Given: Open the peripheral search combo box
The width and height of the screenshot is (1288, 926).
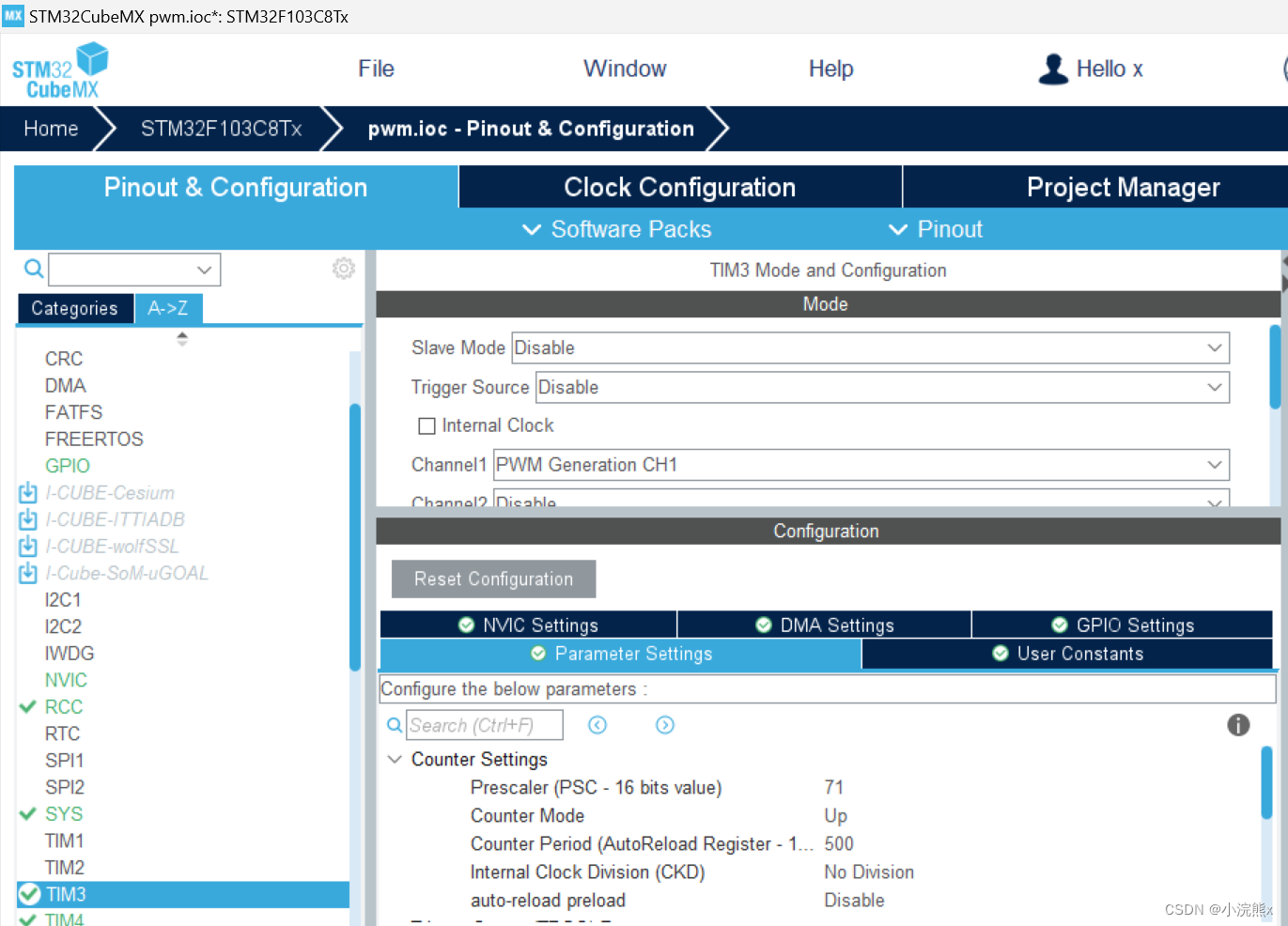Looking at the screenshot, I should tap(134, 270).
